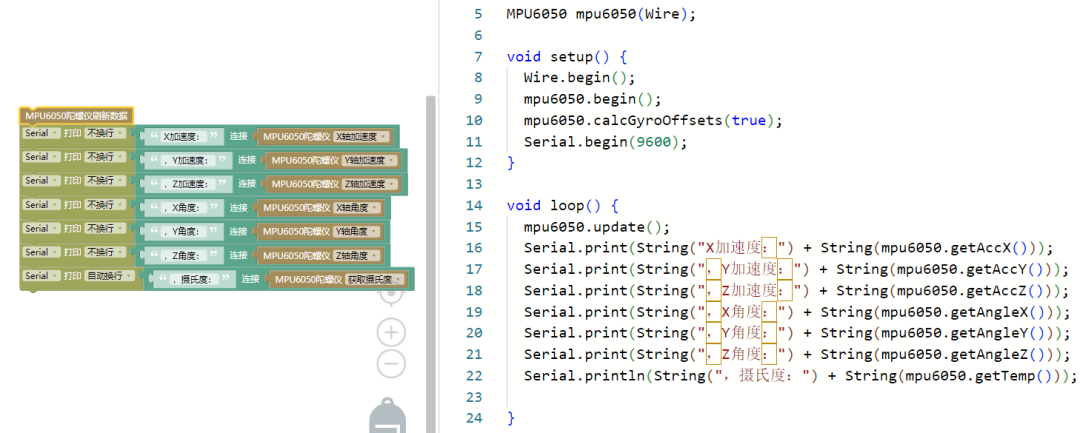Click the getAngleZ() code line
The height and width of the screenshot is (433, 1080).
coord(797,355)
